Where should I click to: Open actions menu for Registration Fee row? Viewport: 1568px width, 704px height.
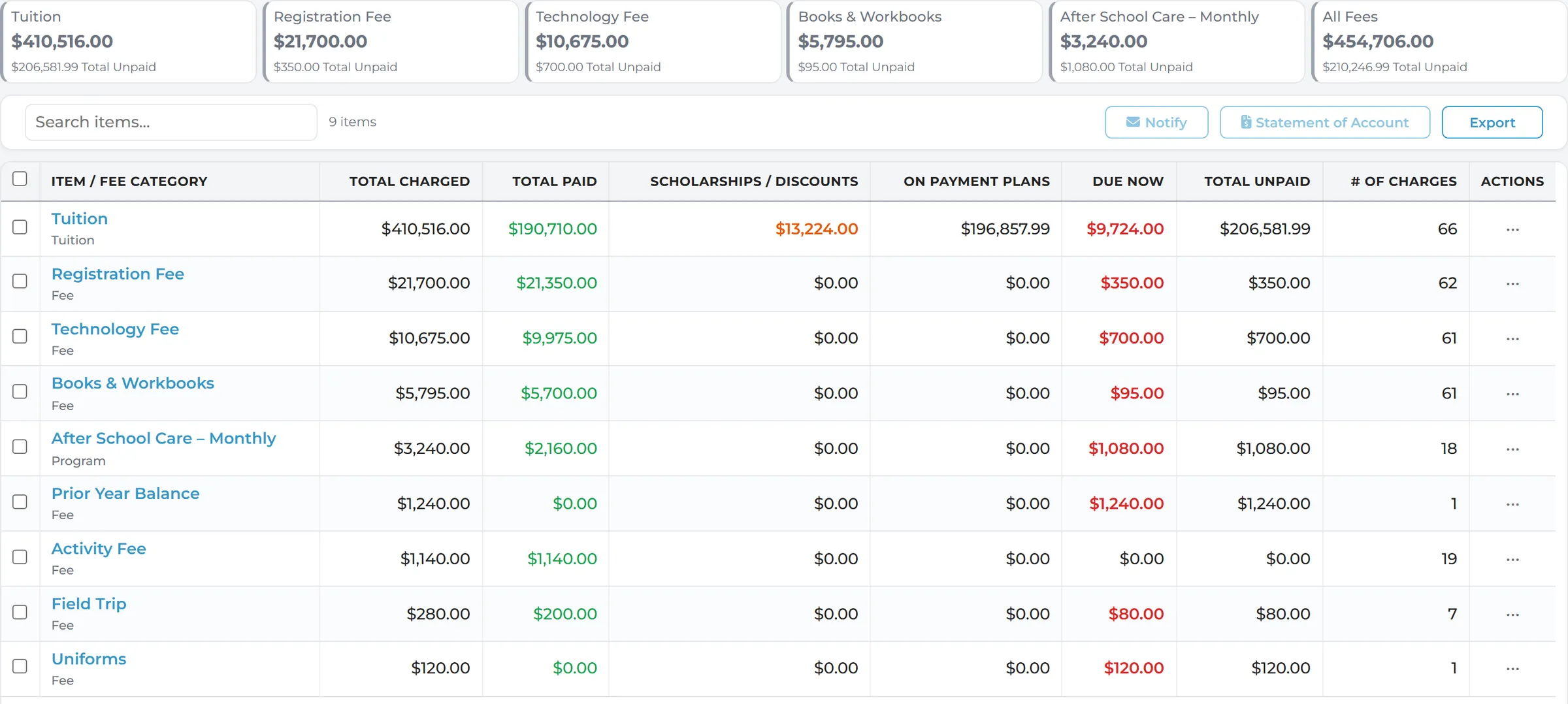(1512, 283)
